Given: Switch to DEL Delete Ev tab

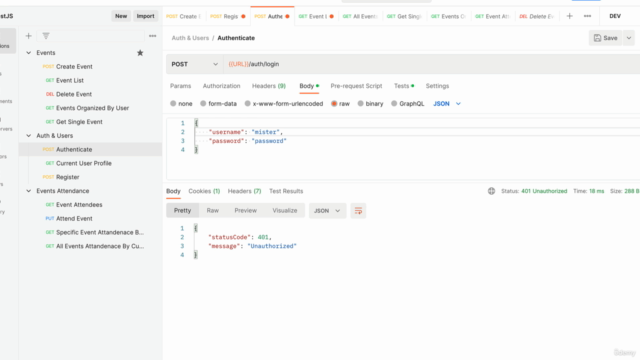Looking at the screenshot, I should pos(536,16).
